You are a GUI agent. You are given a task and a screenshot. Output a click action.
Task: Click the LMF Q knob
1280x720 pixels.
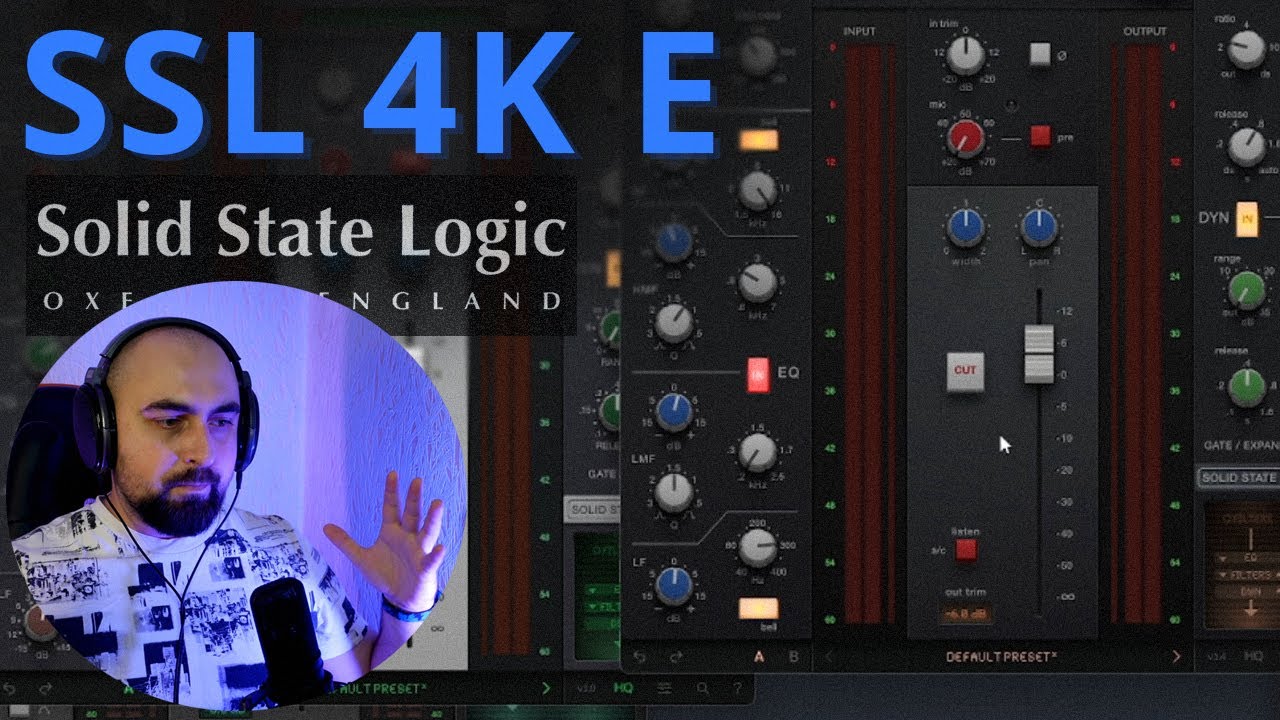pyautogui.click(x=675, y=493)
